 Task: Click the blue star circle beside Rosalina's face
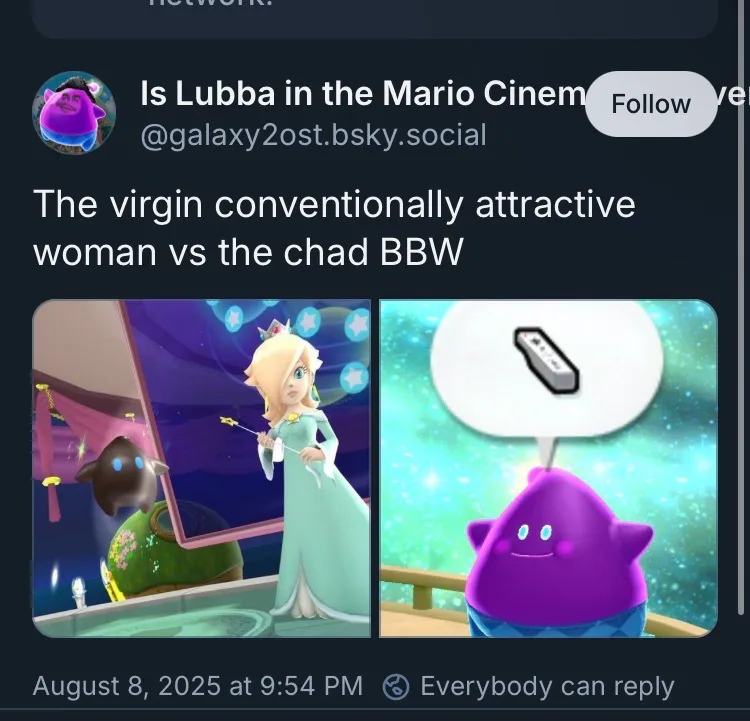coord(353,377)
